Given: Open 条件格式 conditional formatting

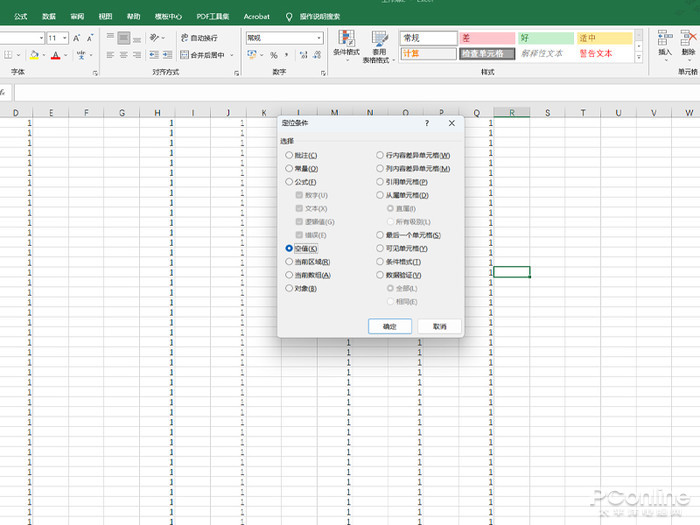Looking at the screenshot, I should pos(346,45).
